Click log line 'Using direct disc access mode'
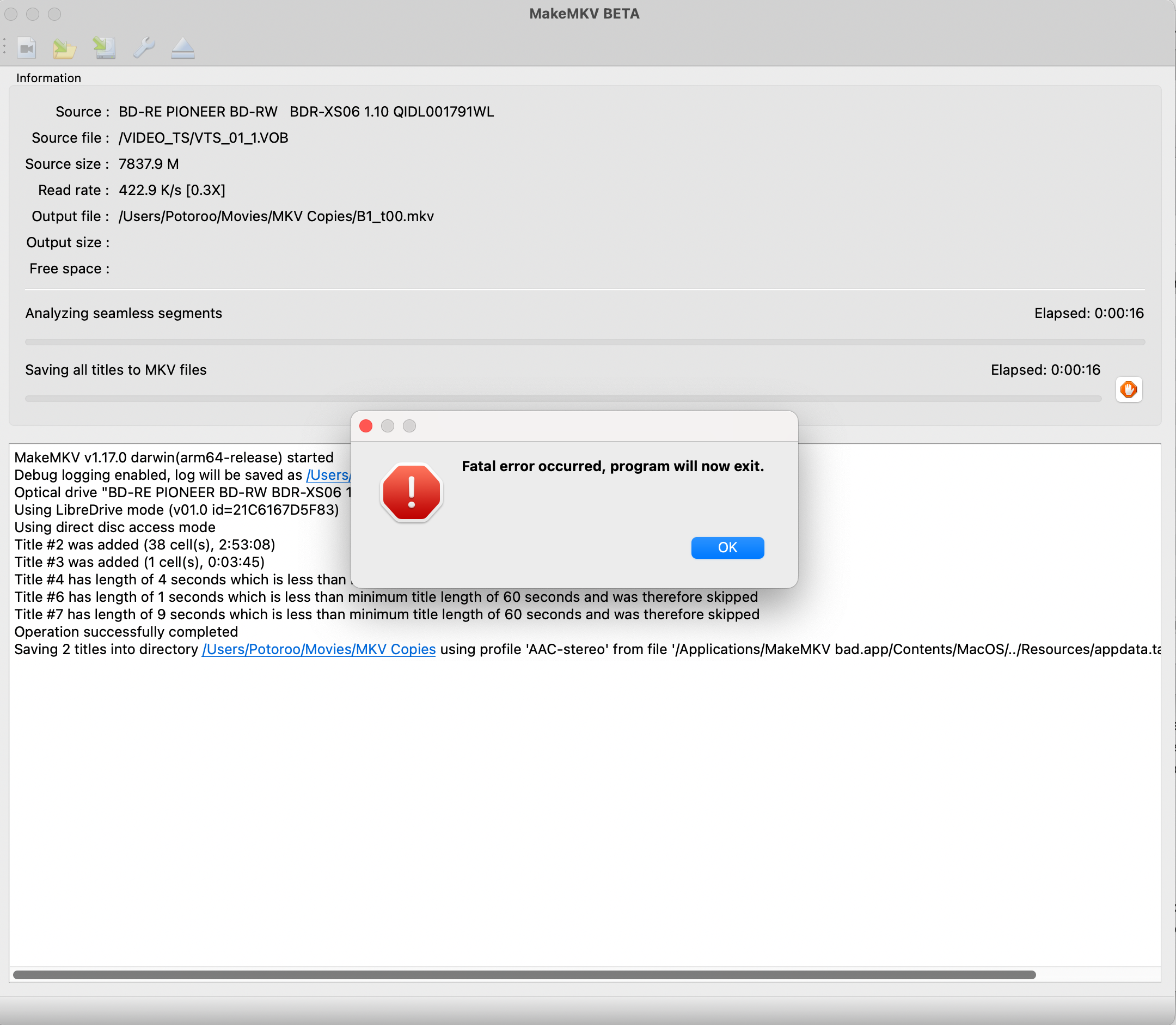 click(115, 527)
